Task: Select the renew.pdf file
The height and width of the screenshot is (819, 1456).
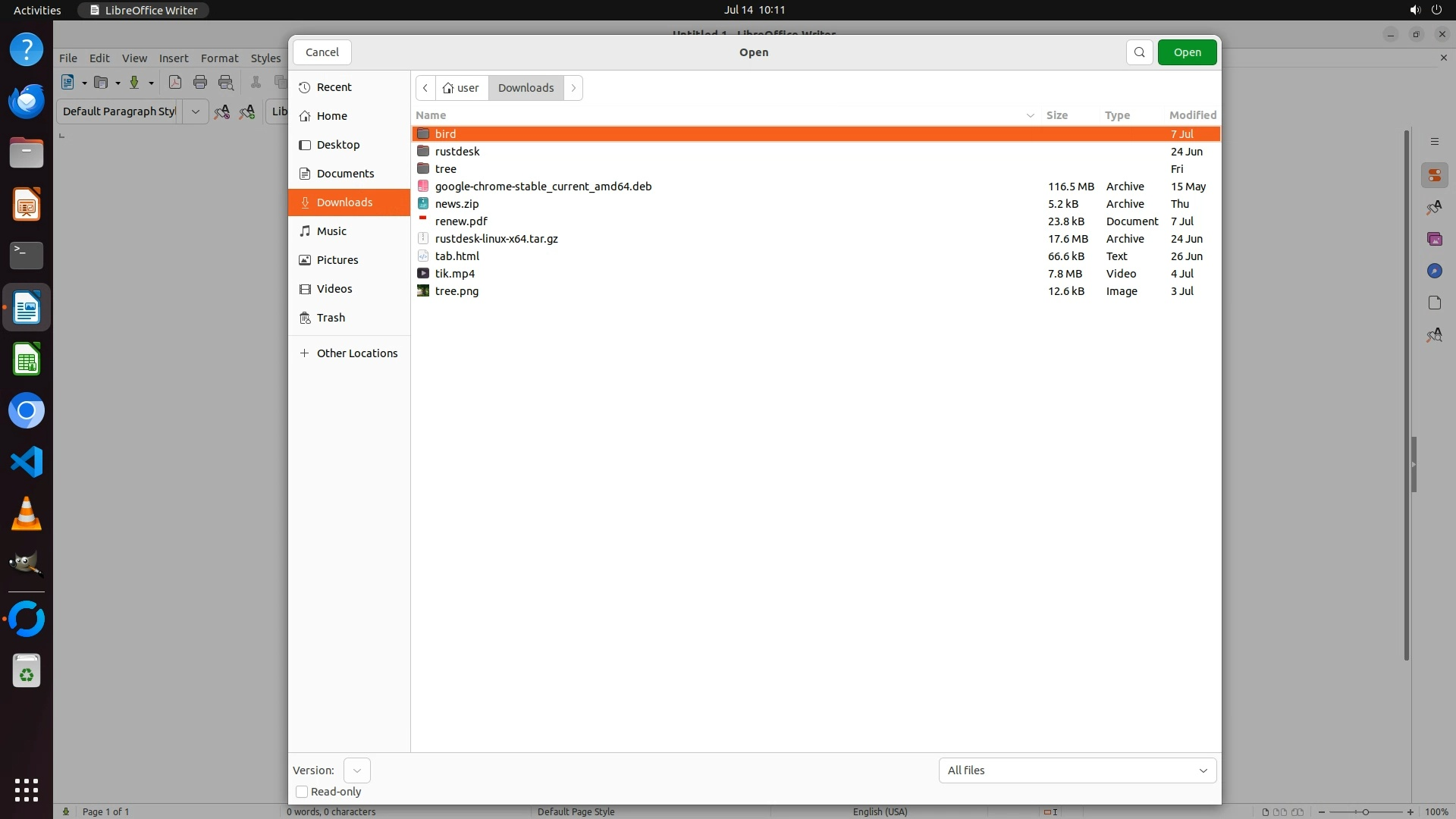Action: tap(461, 221)
